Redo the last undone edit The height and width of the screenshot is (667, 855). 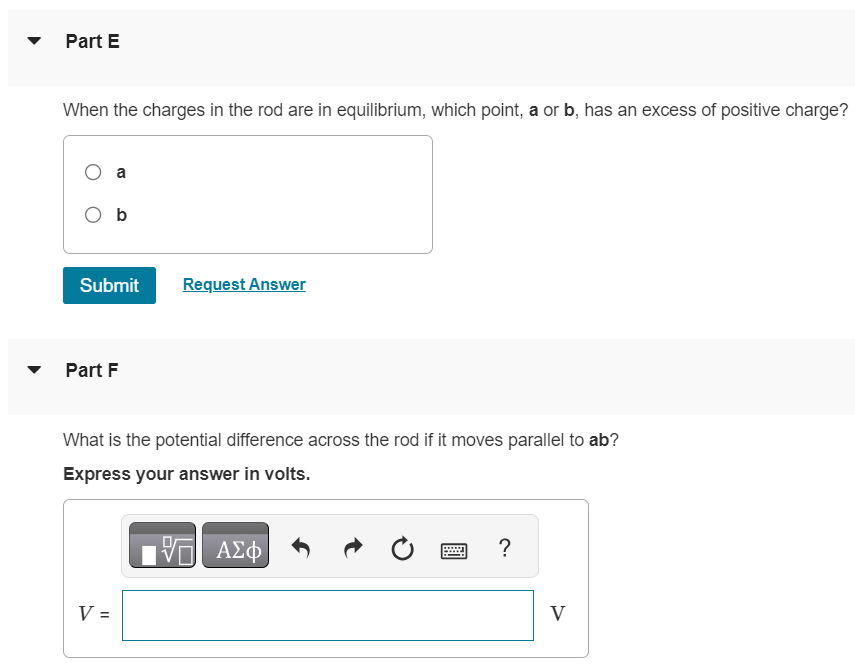[x=353, y=548]
